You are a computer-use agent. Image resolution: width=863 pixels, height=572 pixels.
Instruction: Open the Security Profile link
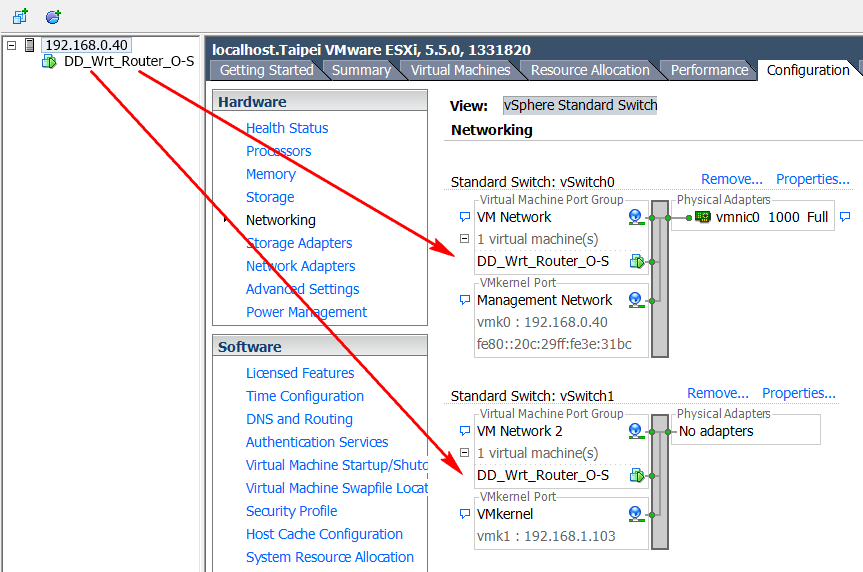coord(292,511)
